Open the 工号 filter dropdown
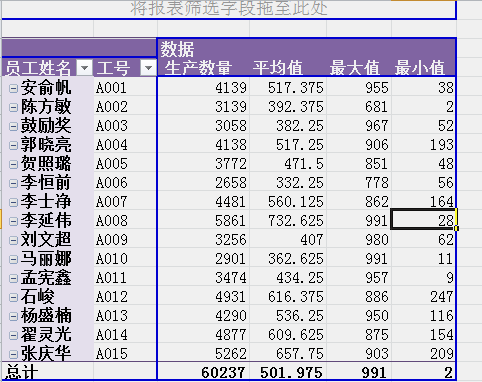The width and height of the screenshot is (482, 382). [x=148, y=68]
